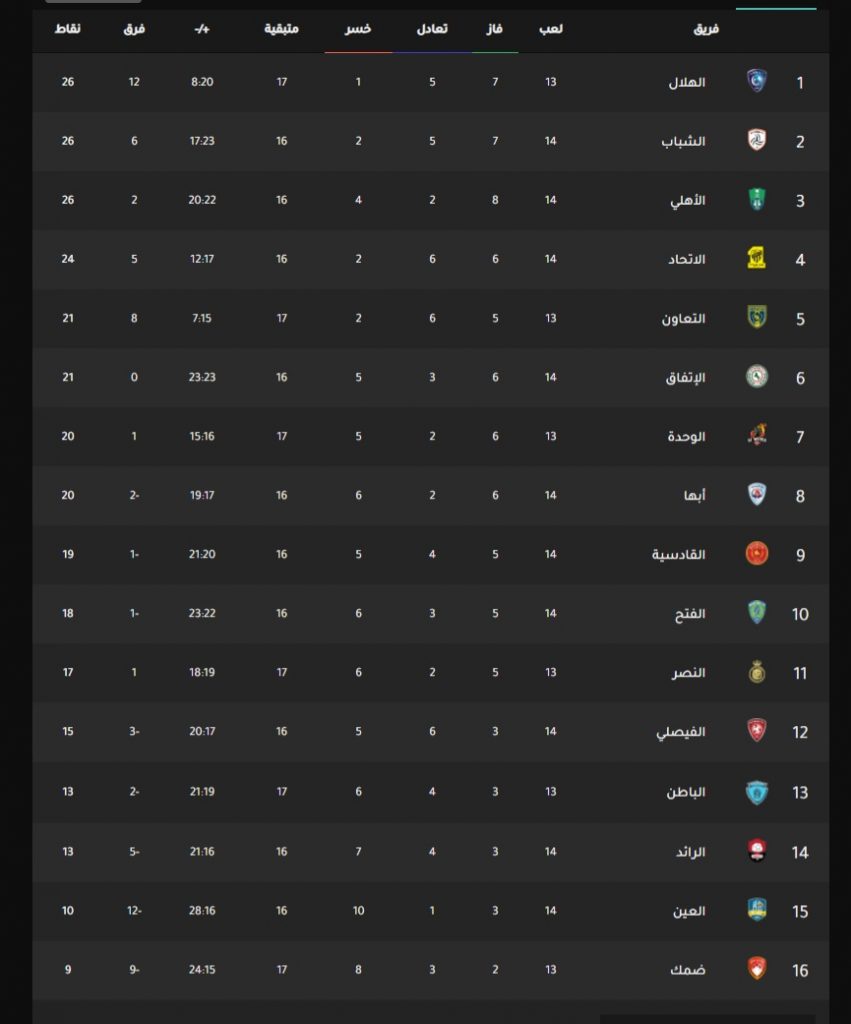The width and height of the screenshot is (851, 1024).
Task: Click the الفيصلي club crest icon
Action: pos(757,732)
